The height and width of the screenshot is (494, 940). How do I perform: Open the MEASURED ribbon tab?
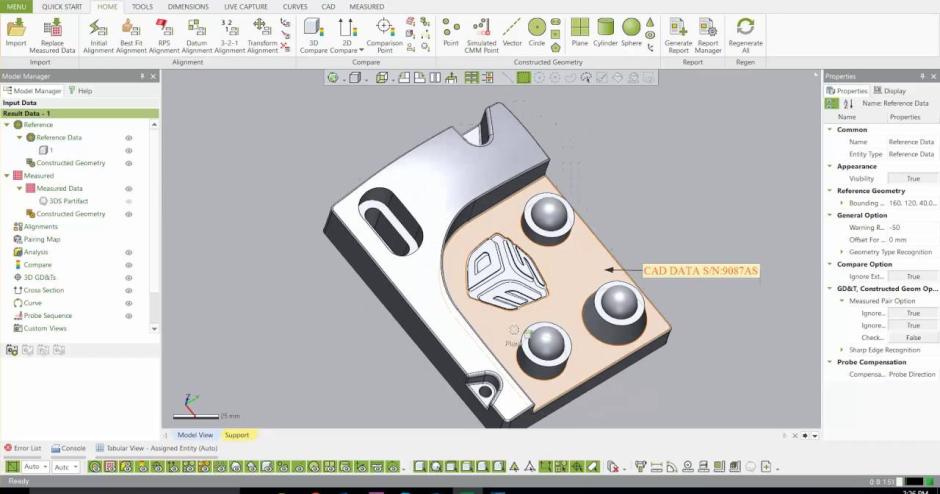[367, 7]
